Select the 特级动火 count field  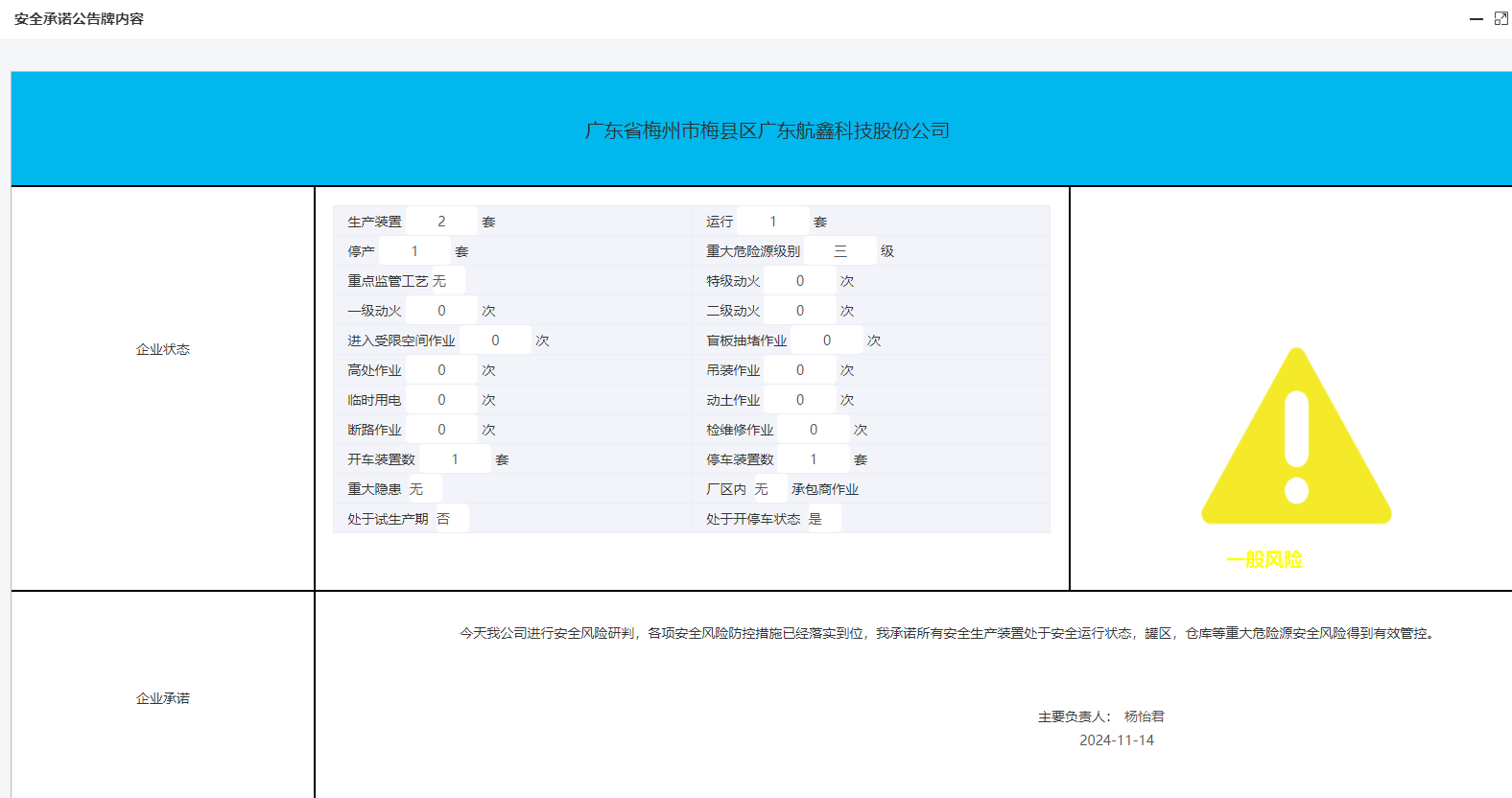click(800, 281)
